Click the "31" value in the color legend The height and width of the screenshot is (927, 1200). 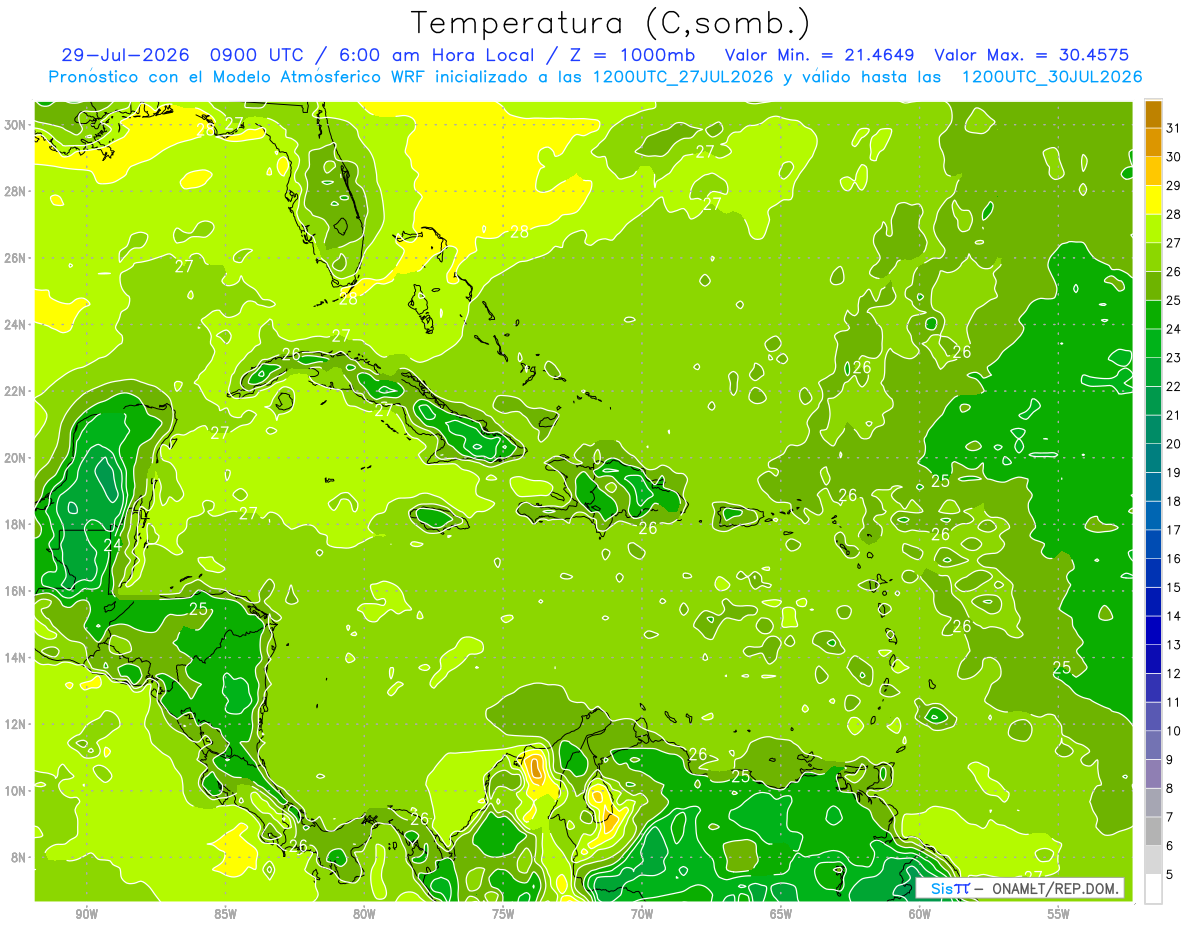(x=1174, y=128)
